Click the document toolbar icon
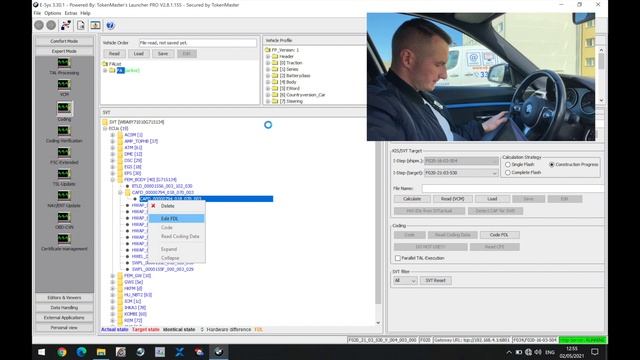The height and width of the screenshot is (360, 640). 81,25
